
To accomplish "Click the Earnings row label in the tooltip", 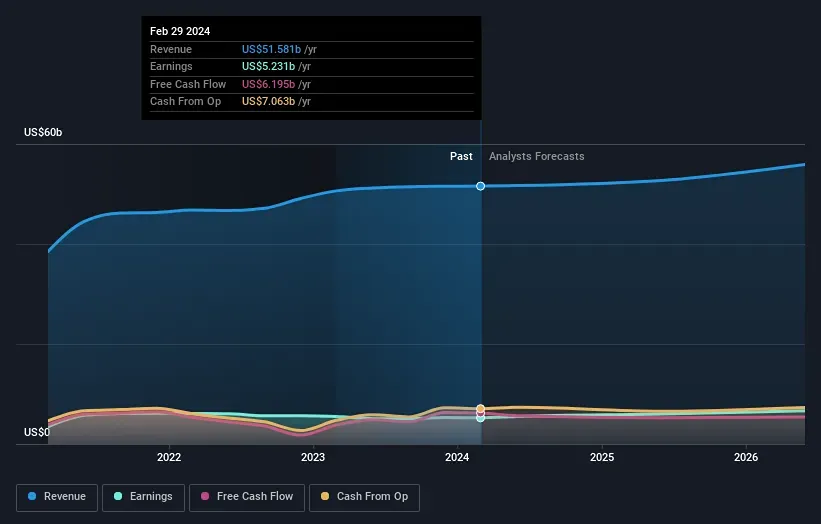I will pos(171,66).
